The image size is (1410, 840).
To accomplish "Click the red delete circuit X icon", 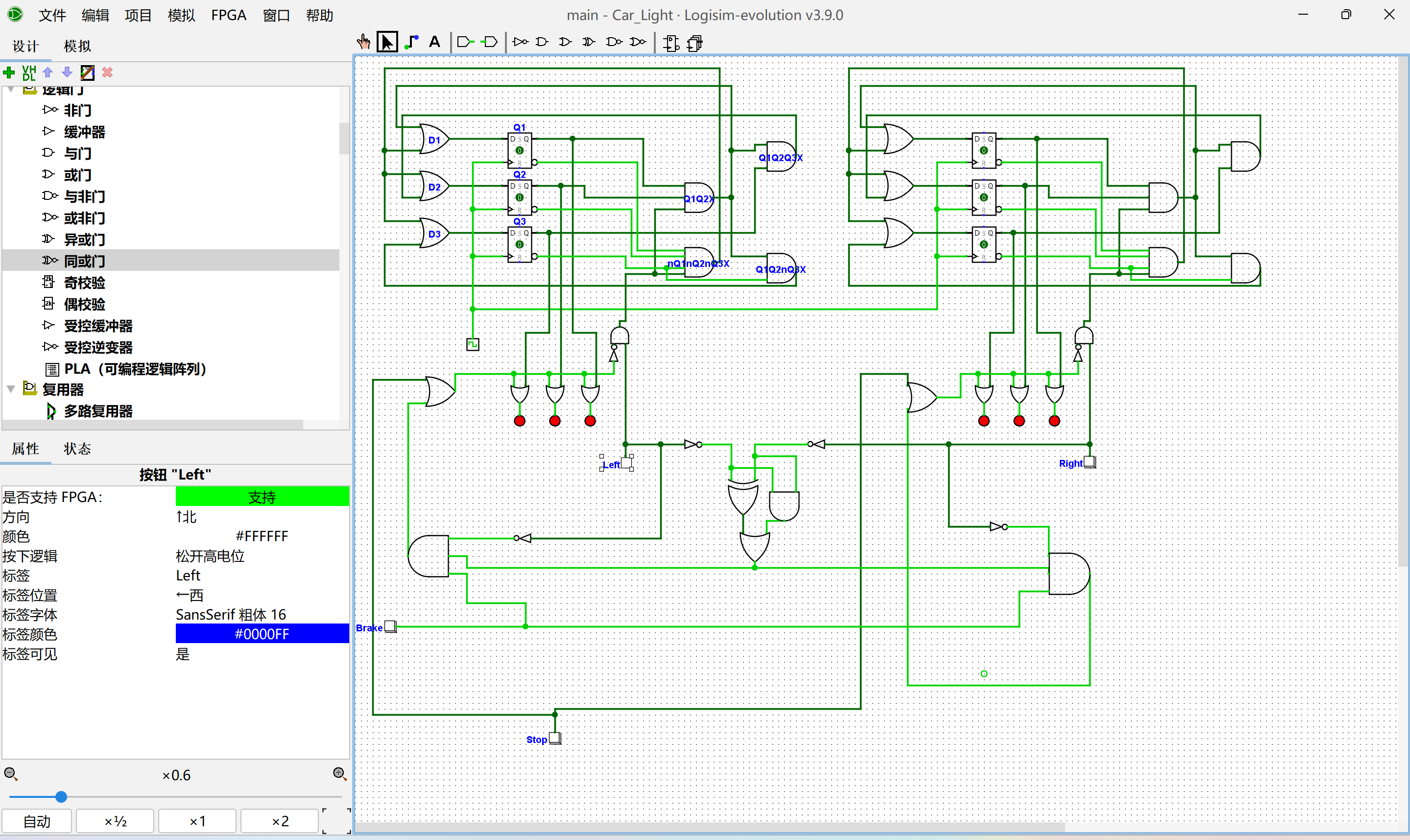I will [108, 72].
